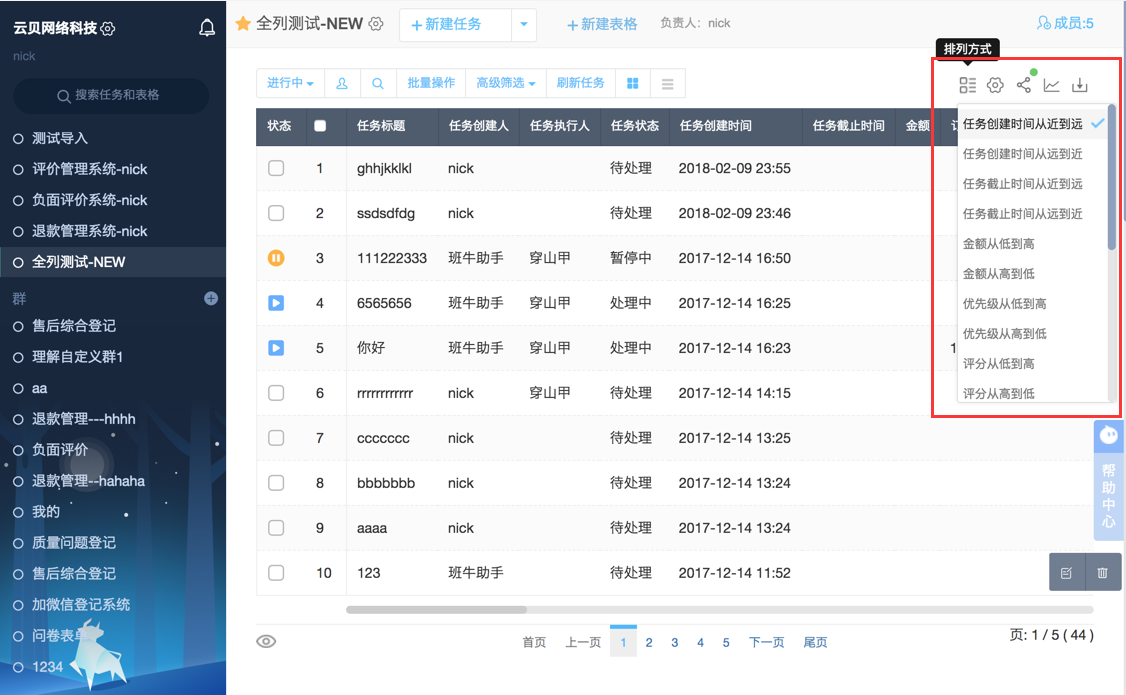Check the status box for row ghhjkklkl
The image size is (1126, 695).
point(276,168)
